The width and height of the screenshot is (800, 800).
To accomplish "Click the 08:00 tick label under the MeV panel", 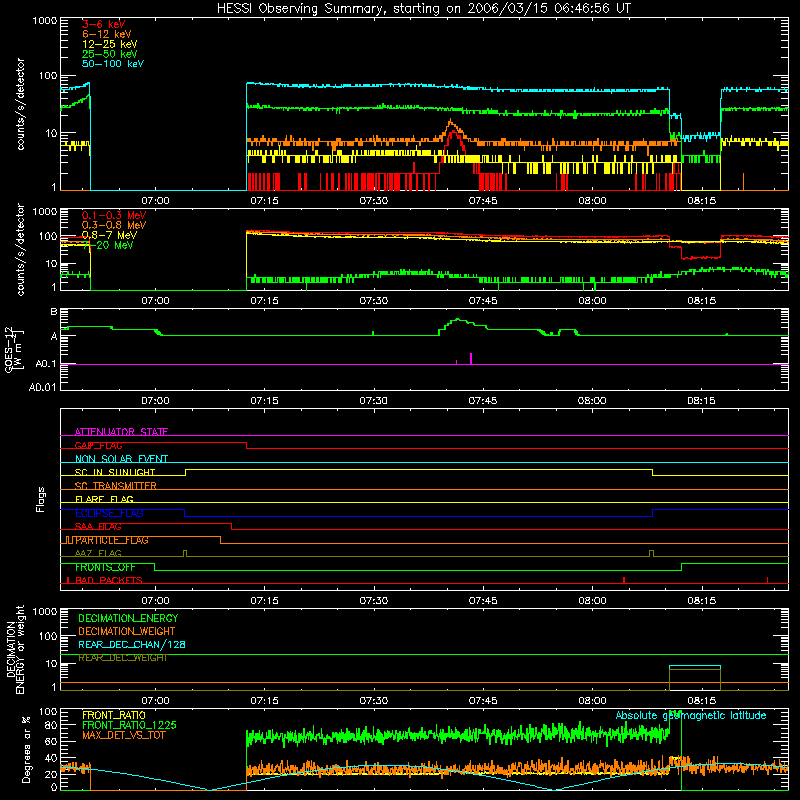I will point(592,301).
